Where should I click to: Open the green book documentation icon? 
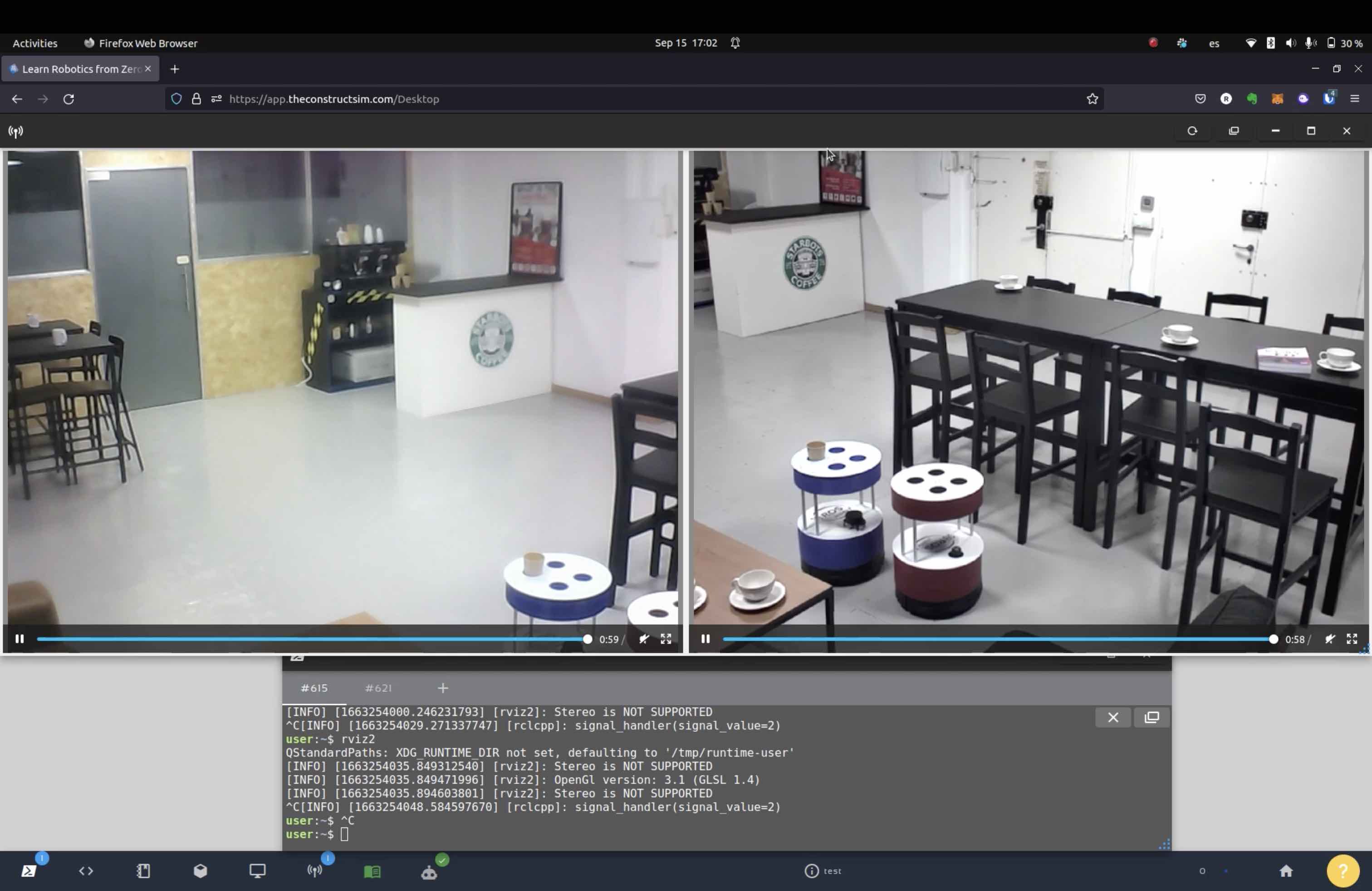[372, 871]
